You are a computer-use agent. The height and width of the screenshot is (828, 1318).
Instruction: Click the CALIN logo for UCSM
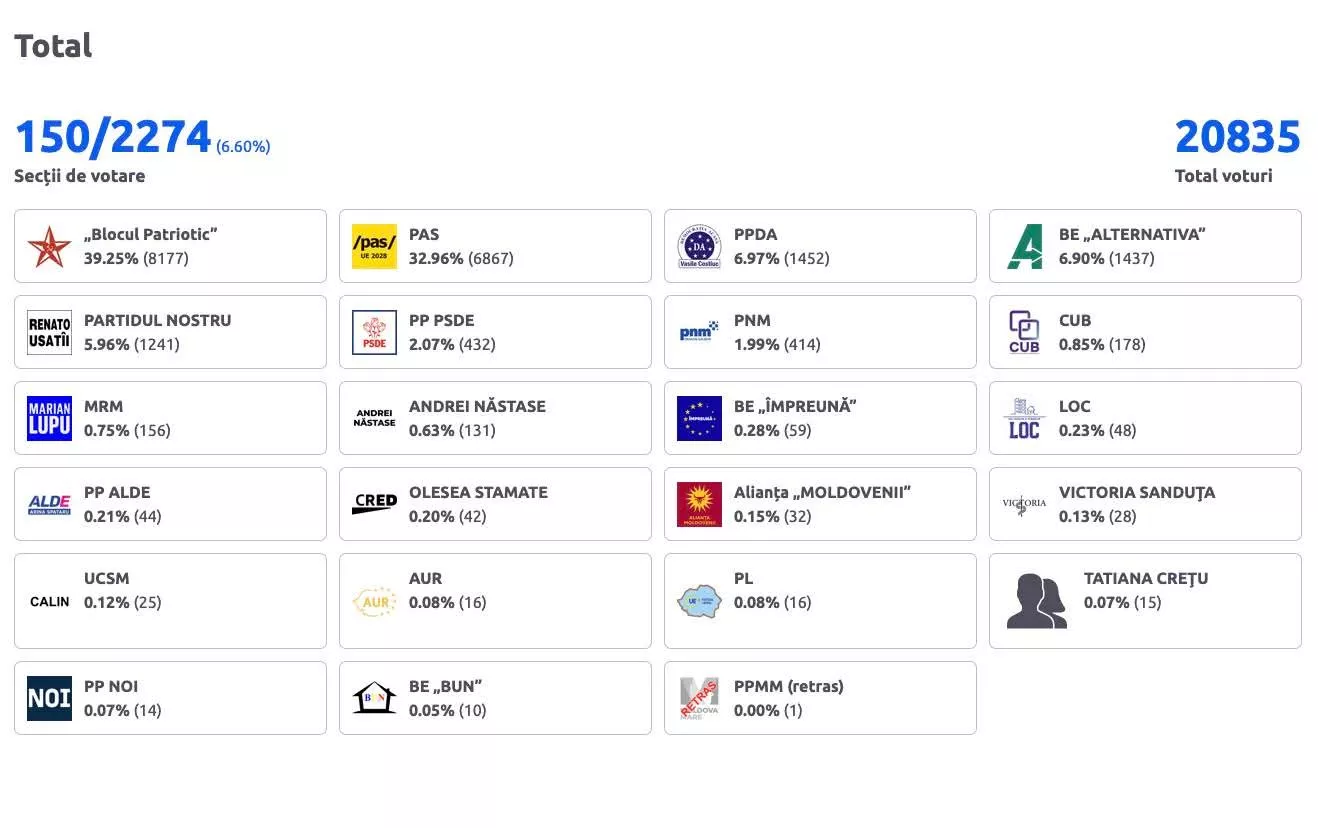(x=49, y=601)
